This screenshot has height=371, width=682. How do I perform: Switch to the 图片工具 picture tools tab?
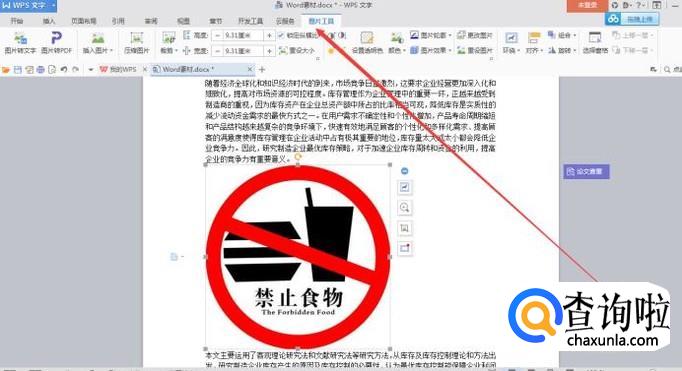321,21
